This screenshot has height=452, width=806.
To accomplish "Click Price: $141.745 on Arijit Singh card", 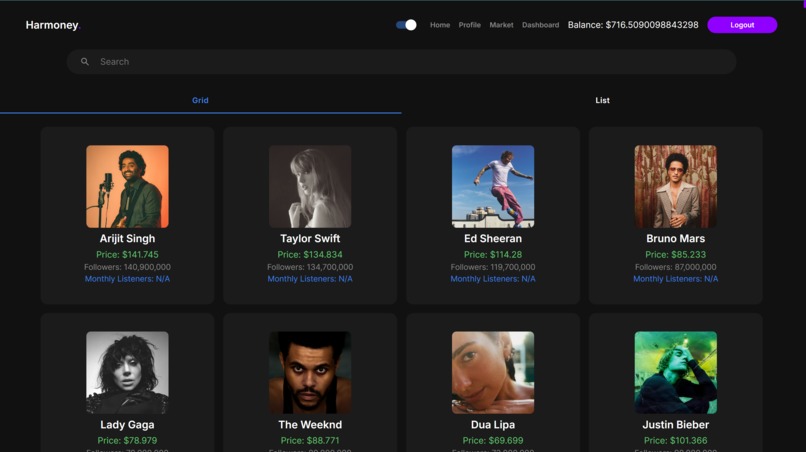I will point(127,255).
